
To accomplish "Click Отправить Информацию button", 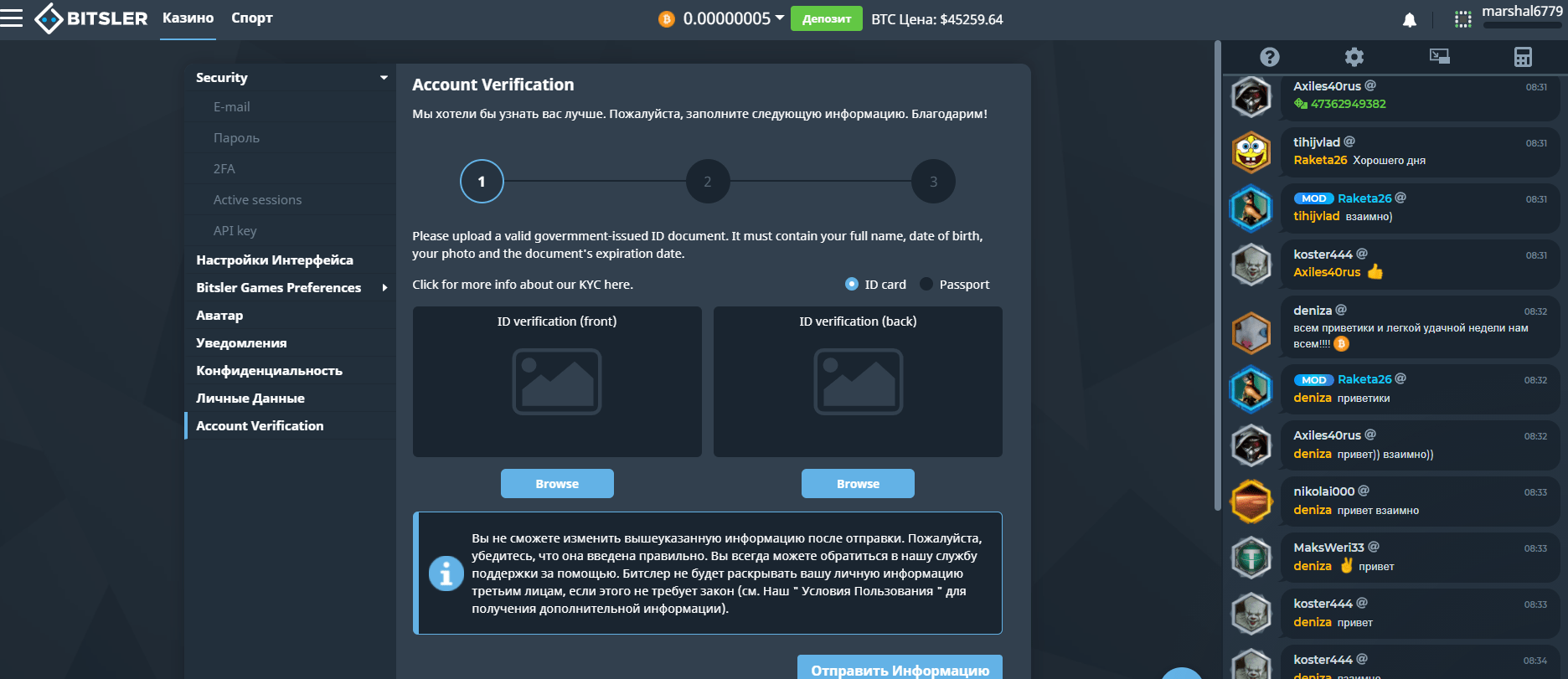I will click(x=900, y=668).
